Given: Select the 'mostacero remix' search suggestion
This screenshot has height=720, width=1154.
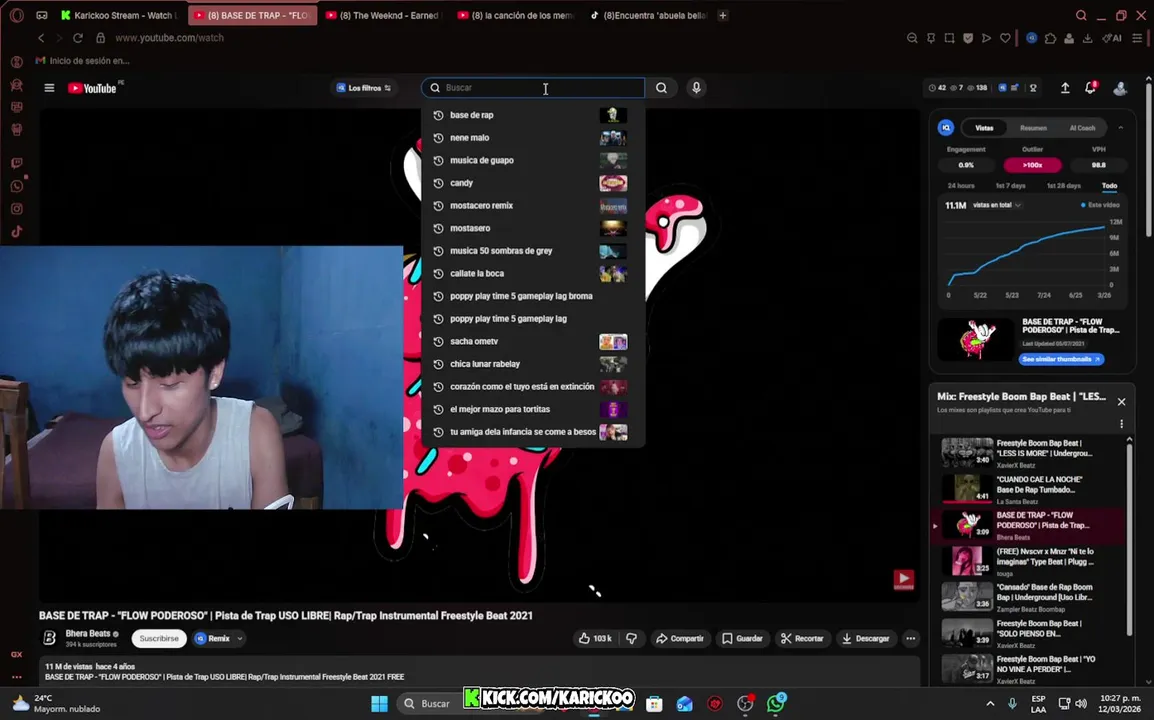Looking at the screenshot, I should 533,205.
